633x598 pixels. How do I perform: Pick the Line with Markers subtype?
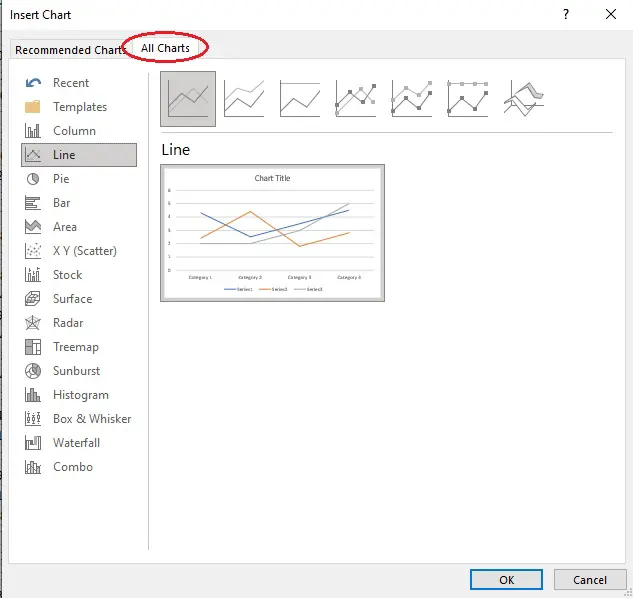(x=356, y=99)
